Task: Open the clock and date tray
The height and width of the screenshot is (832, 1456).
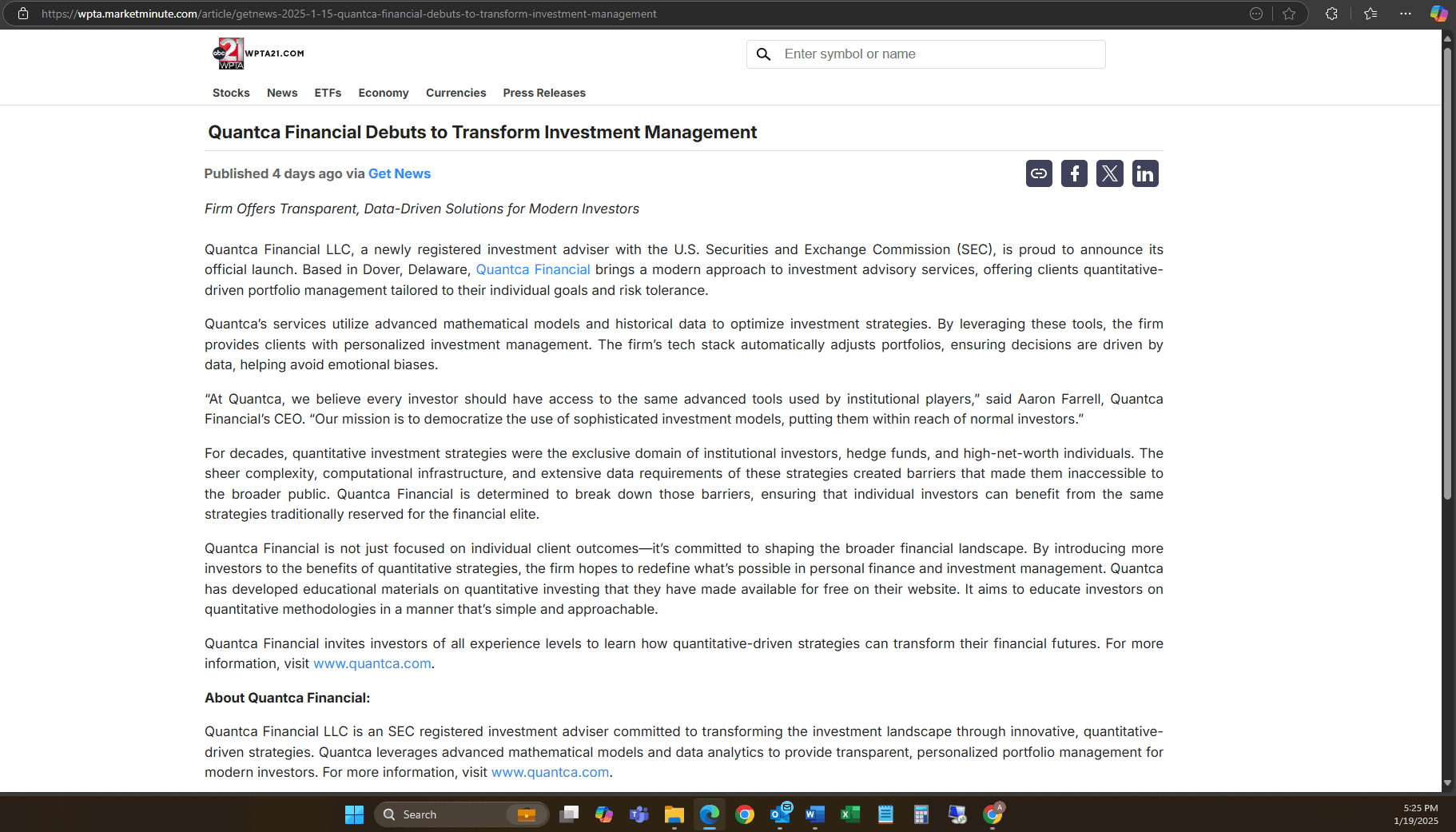Action: pos(1416,814)
